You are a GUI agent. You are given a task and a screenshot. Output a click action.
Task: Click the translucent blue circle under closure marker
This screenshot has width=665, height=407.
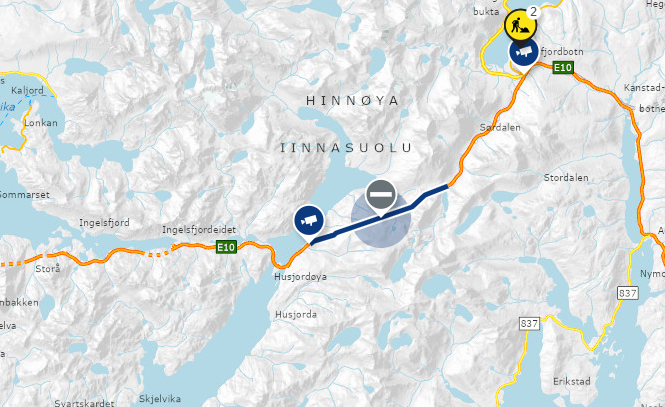pos(381,220)
